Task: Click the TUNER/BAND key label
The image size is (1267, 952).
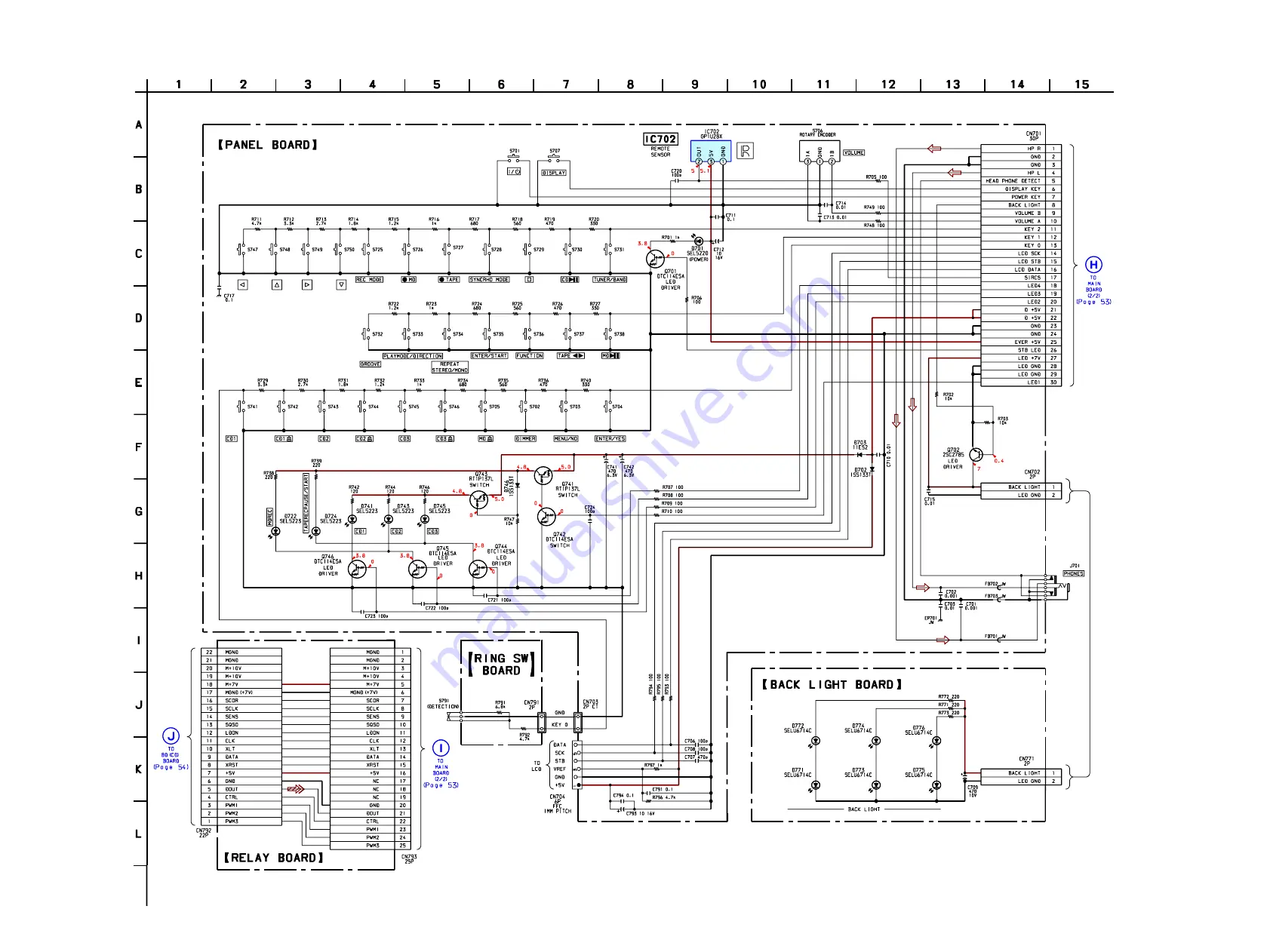Action: 610,280
